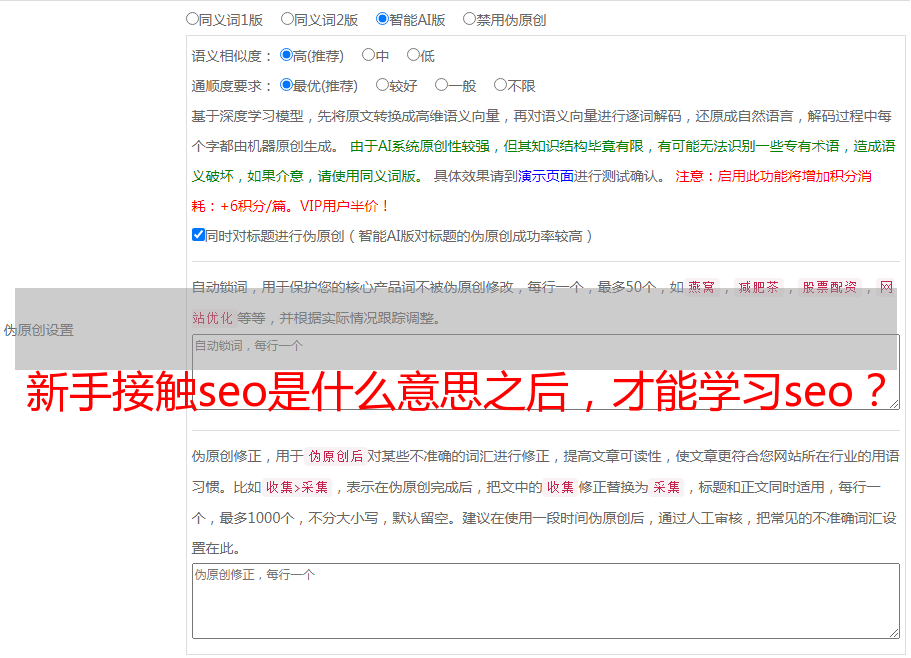The image size is (911, 658).
Task: Set 语义相似度 to 高(推荐)
Action: 286,55
